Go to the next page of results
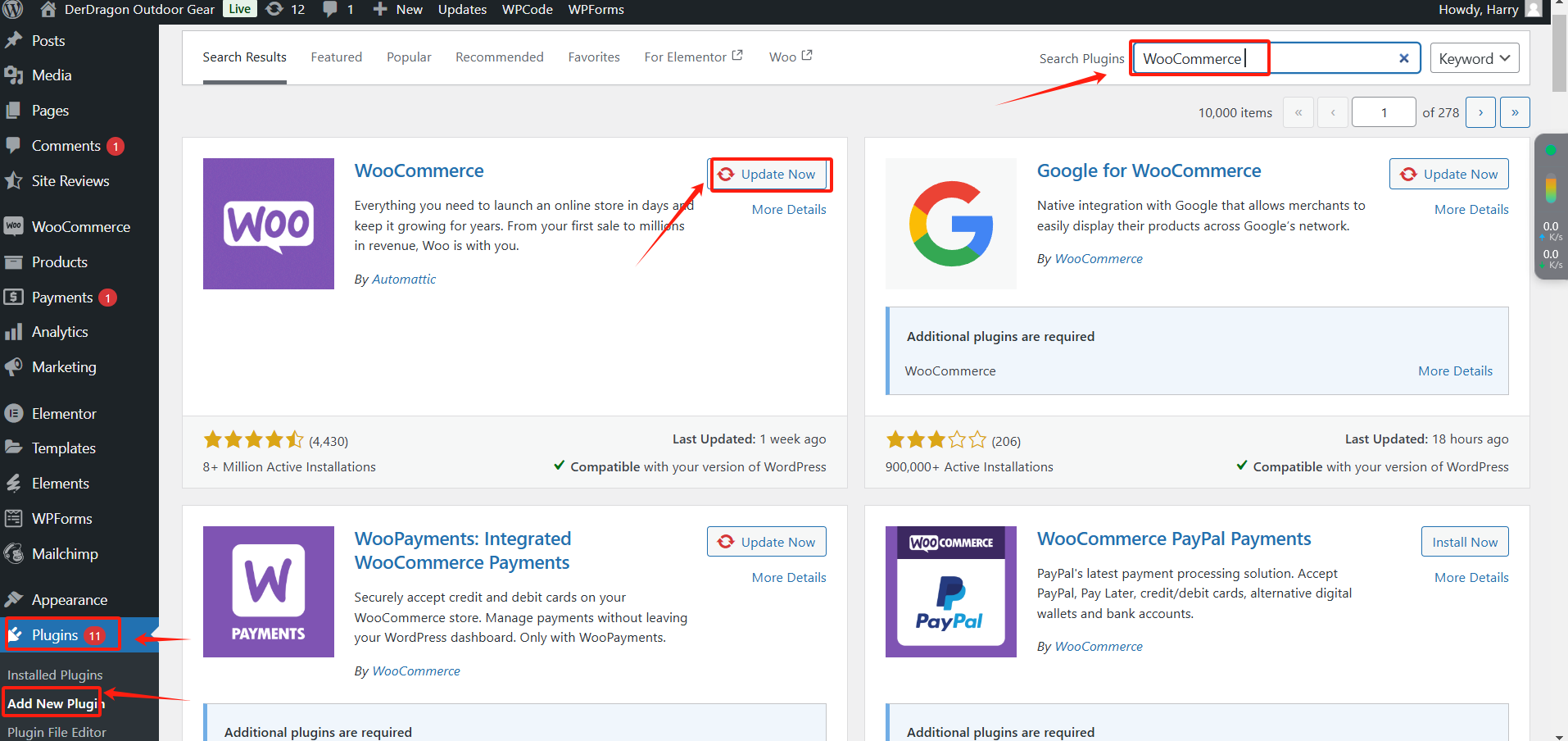The height and width of the screenshot is (741, 1568). [1480, 112]
